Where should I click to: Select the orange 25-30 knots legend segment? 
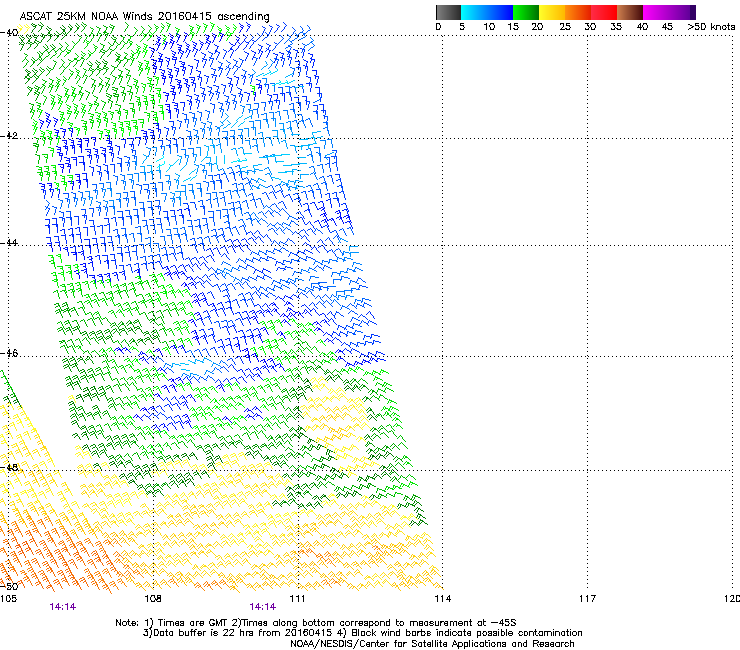click(x=578, y=12)
